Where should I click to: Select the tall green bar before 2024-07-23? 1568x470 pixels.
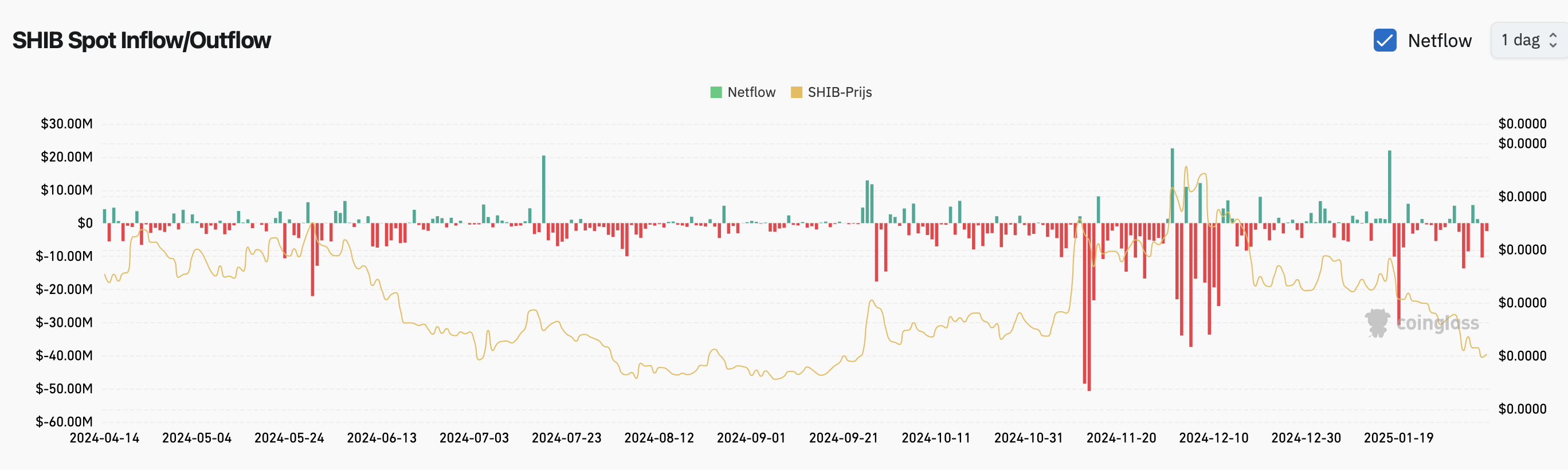543,189
